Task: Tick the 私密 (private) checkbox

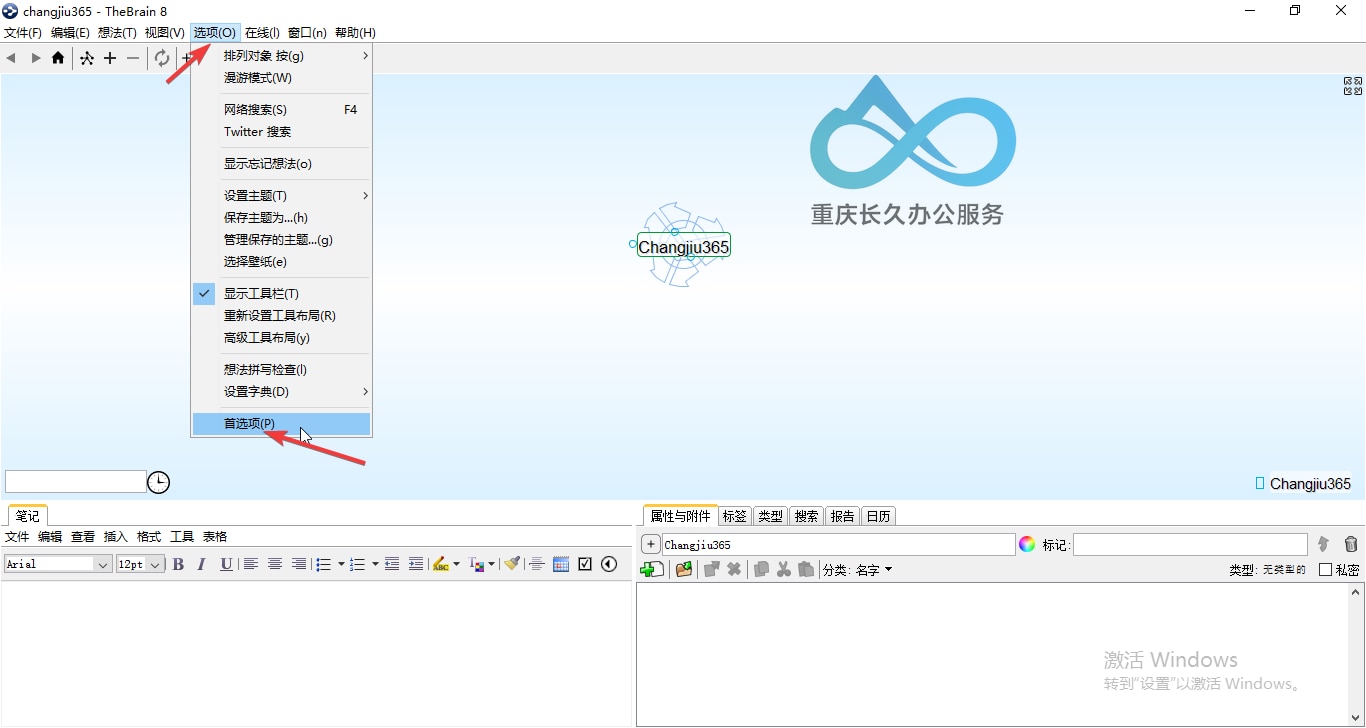Action: point(1325,570)
